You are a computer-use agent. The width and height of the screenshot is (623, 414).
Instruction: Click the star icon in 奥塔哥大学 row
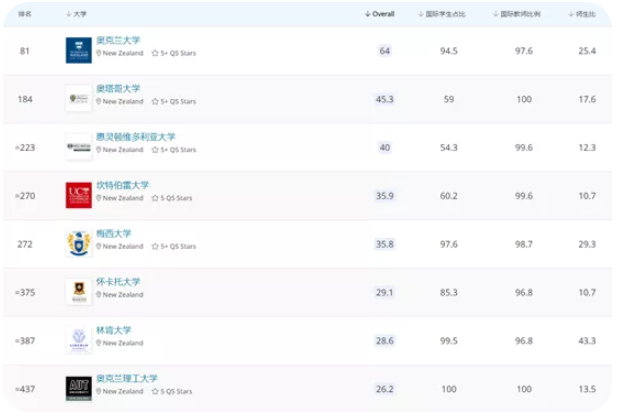155,101
